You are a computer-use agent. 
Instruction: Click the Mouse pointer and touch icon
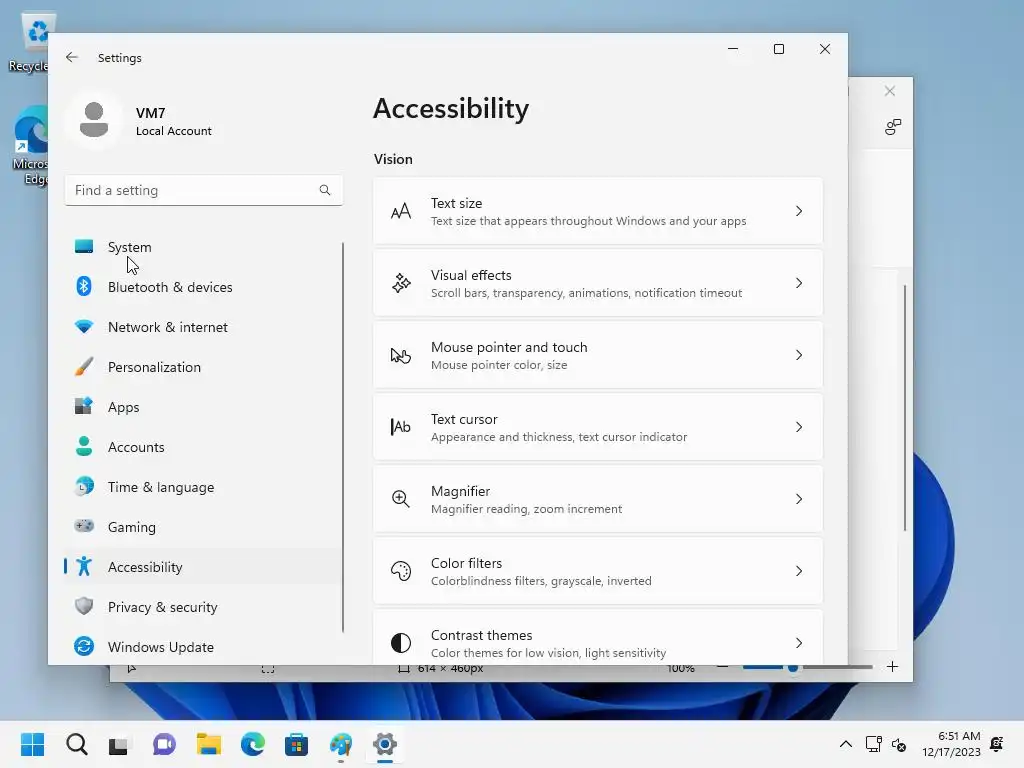(400, 355)
